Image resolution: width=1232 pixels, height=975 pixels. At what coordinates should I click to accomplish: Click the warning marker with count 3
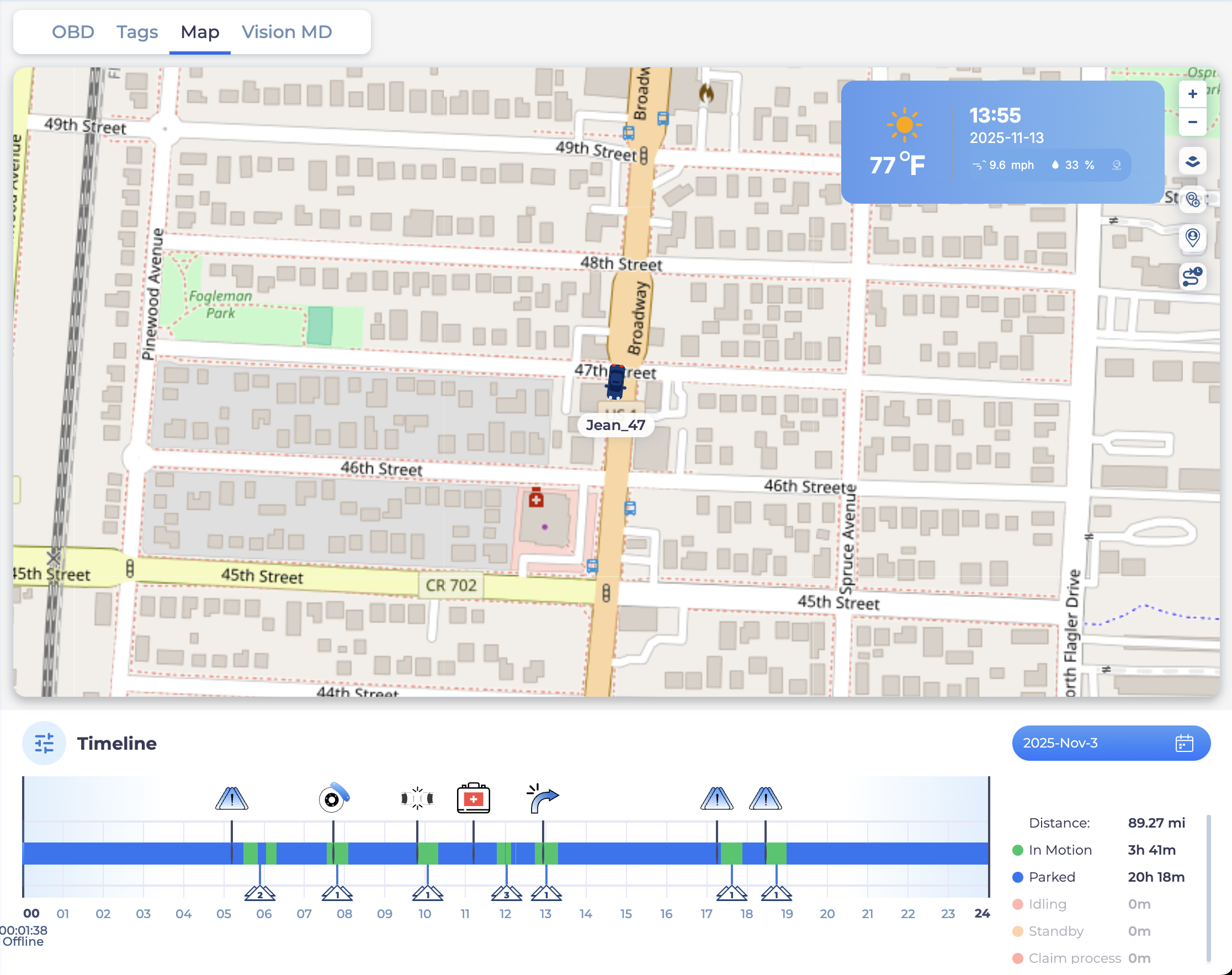[506, 893]
